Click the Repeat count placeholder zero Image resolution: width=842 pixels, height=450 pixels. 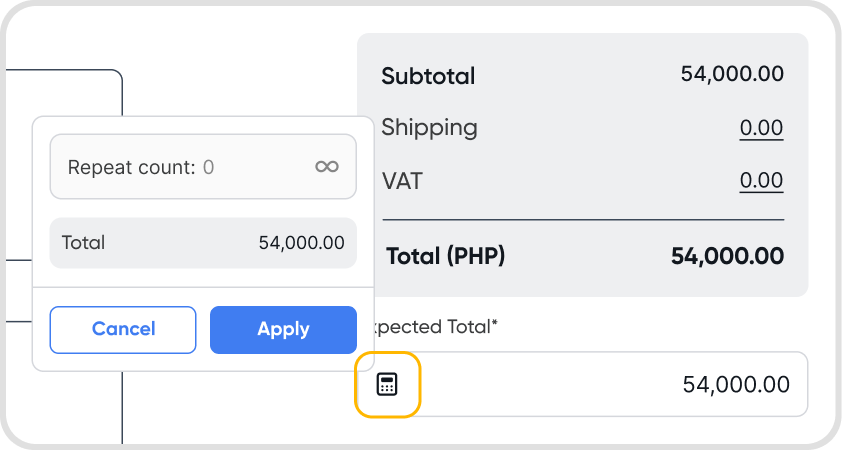click(x=208, y=167)
